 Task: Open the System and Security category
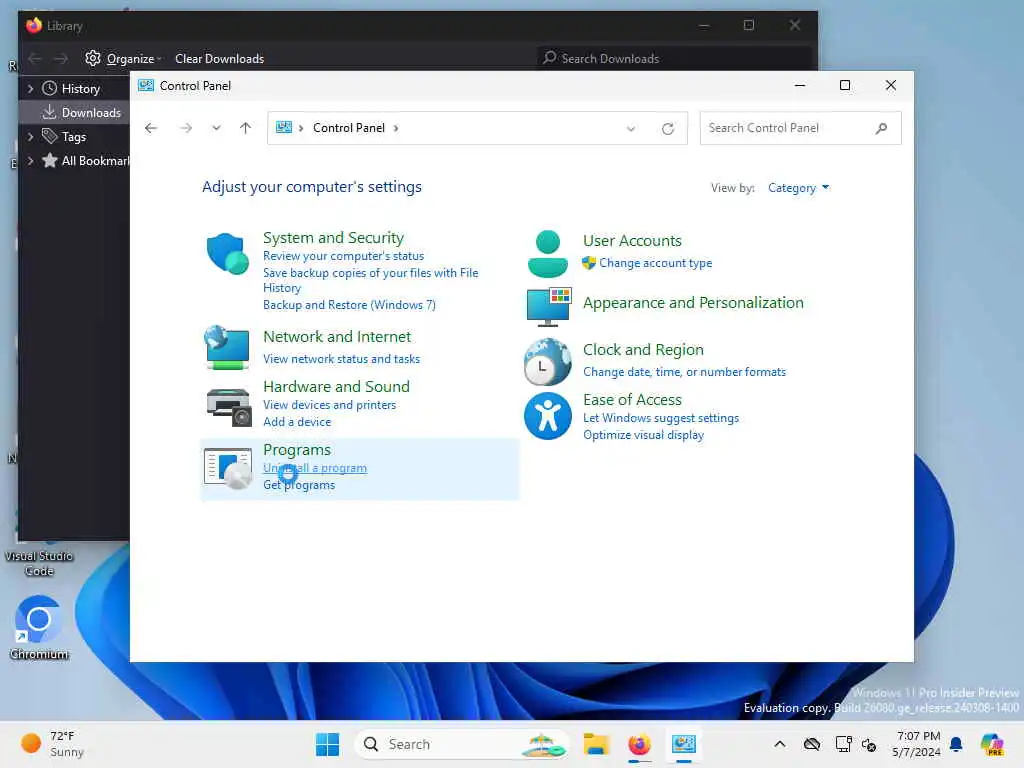coord(334,238)
